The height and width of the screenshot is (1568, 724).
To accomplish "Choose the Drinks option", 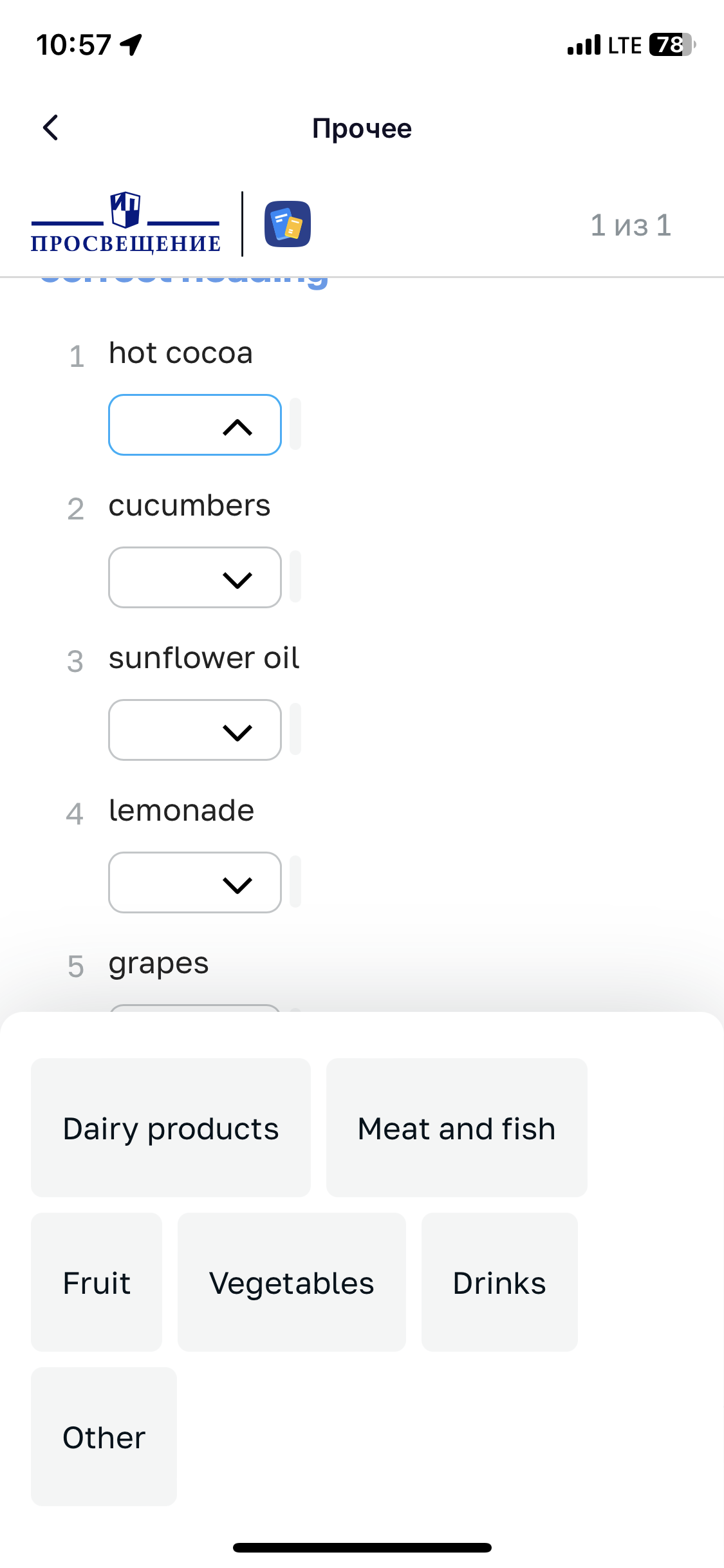I will (x=499, y=1282).
